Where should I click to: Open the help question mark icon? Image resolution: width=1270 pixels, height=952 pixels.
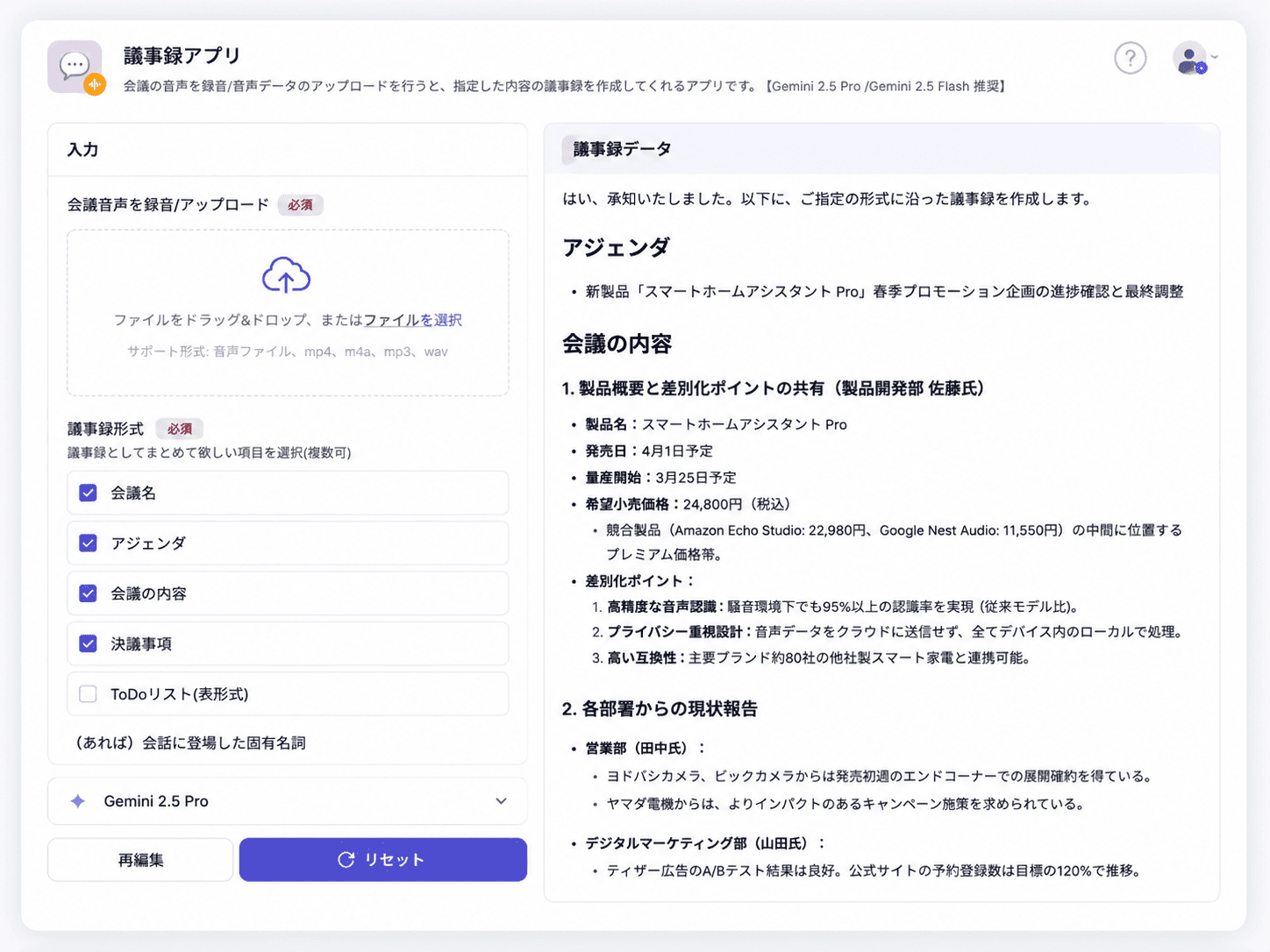click(x=1130, y=59)
